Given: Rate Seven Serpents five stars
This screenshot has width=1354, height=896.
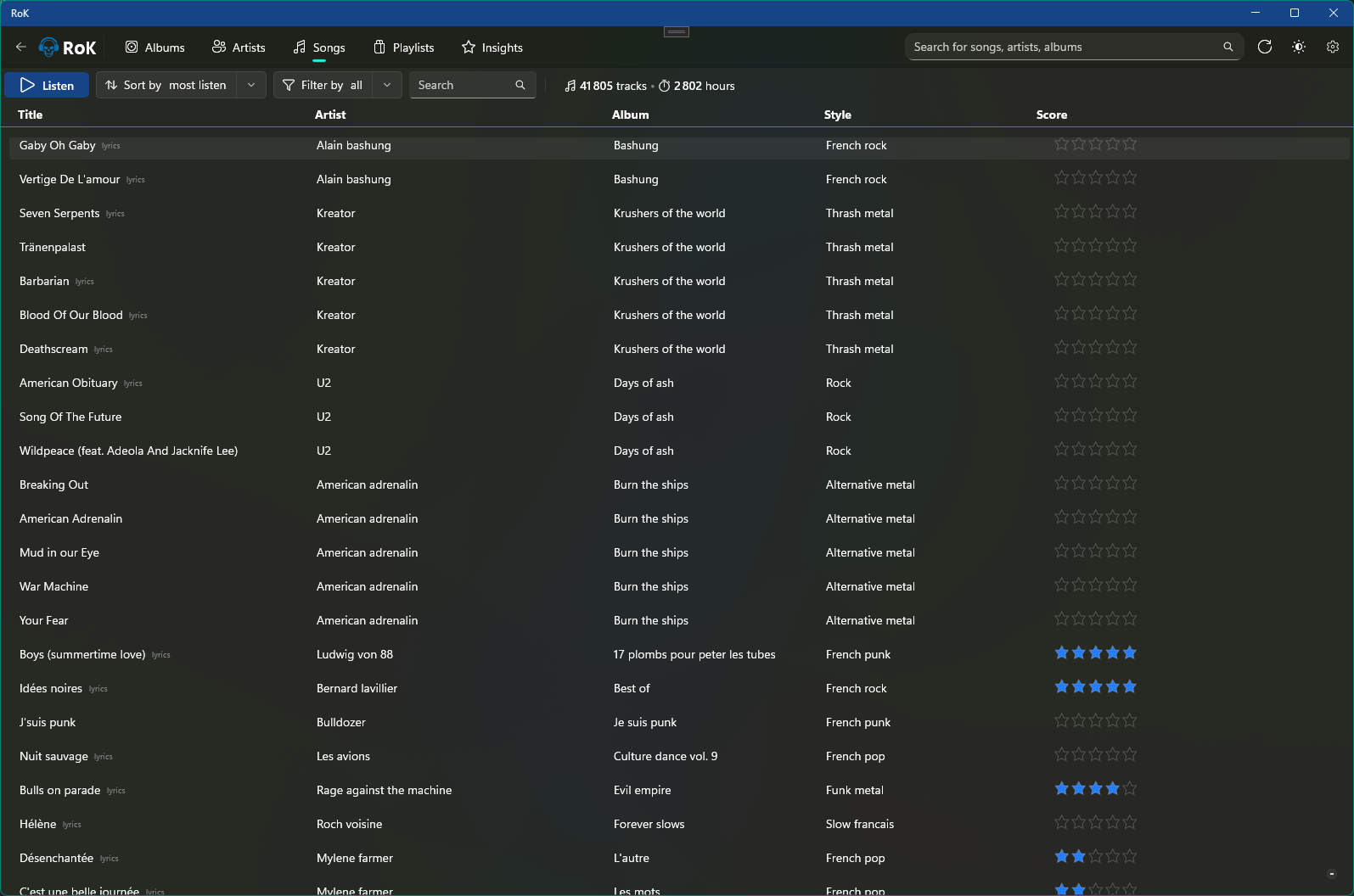Looking at the screenshot, I should click(x=1129, y=212).
